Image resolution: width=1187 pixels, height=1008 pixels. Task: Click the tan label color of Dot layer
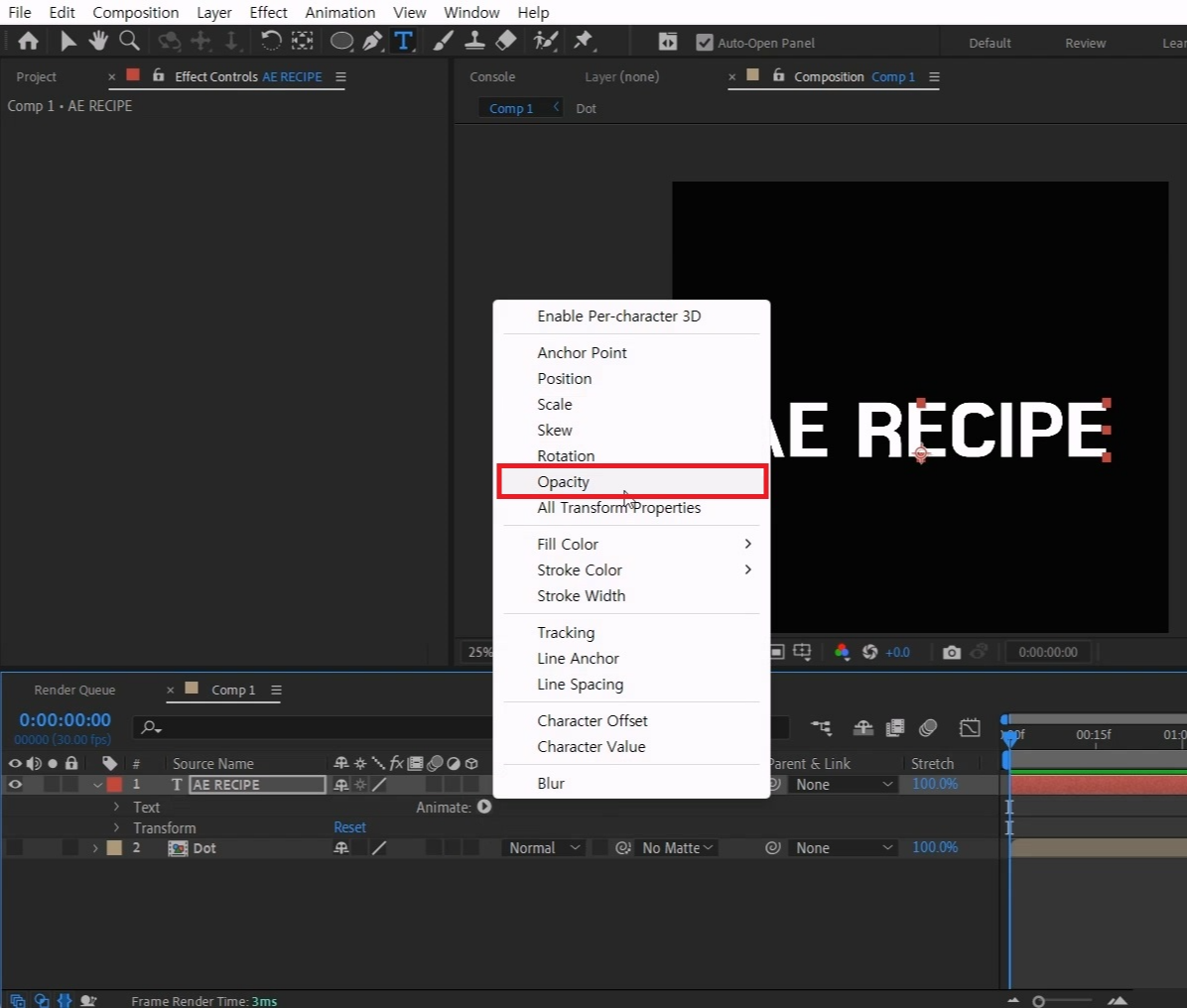[114, 848]
